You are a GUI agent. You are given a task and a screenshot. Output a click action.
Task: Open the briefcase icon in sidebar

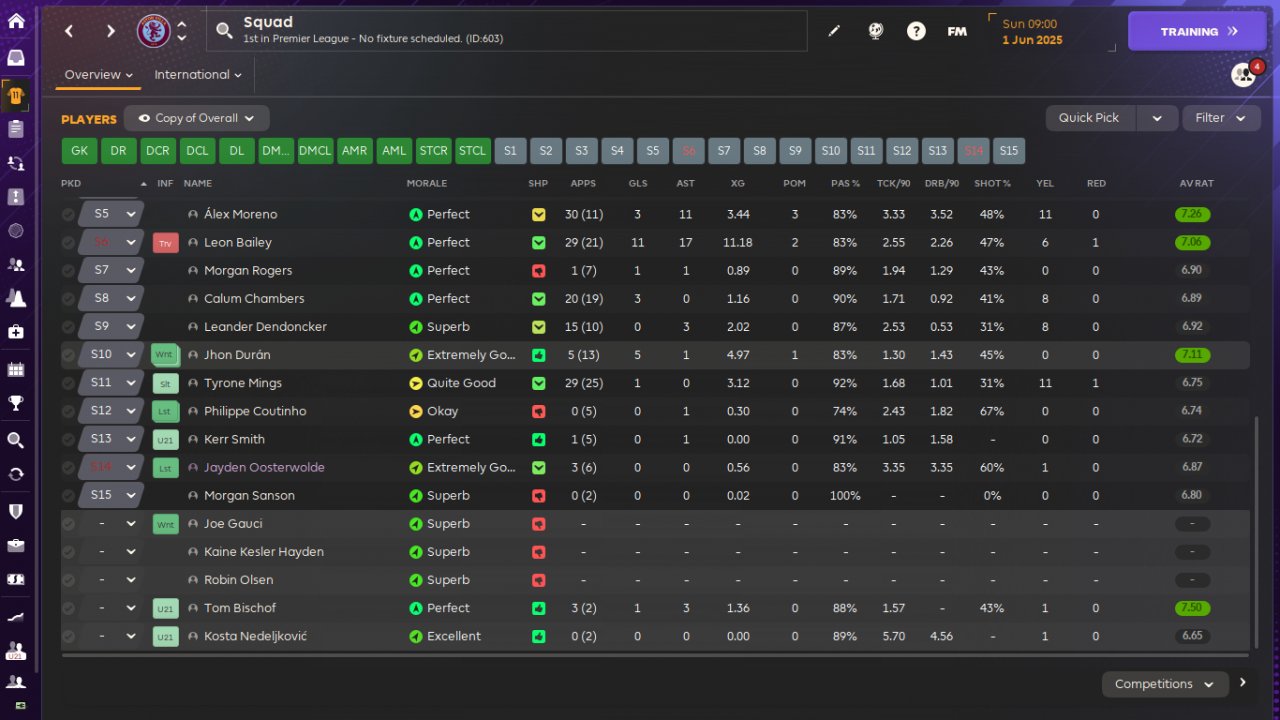pos(16,545)
